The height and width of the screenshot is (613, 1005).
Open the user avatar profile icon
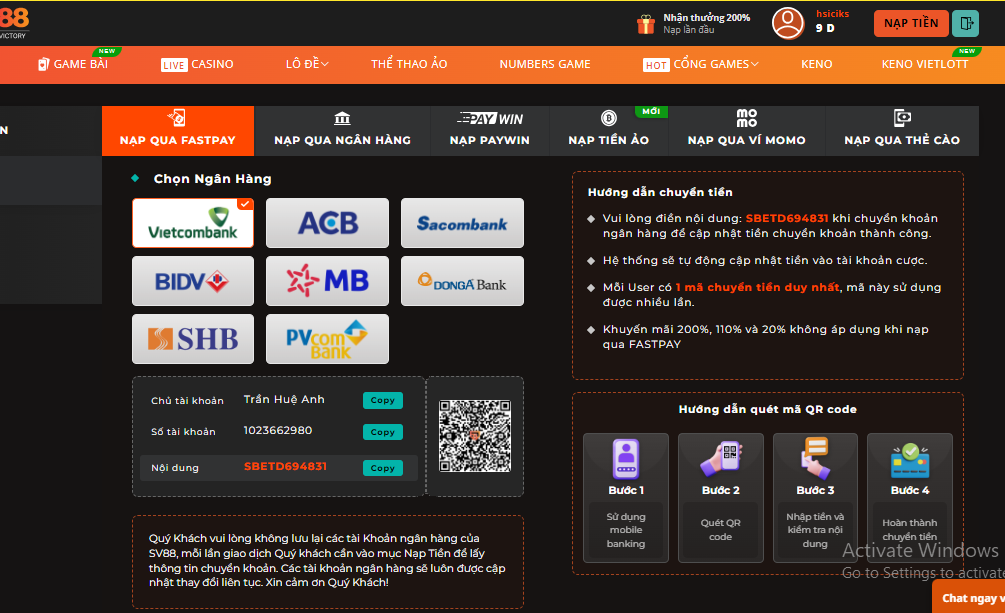788,23
